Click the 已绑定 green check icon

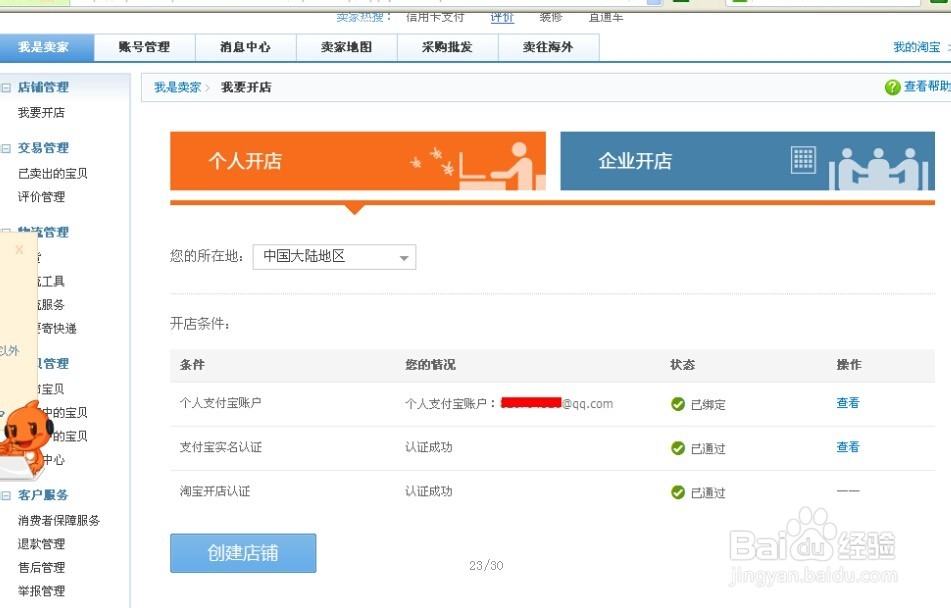click(x=678, y=404)
